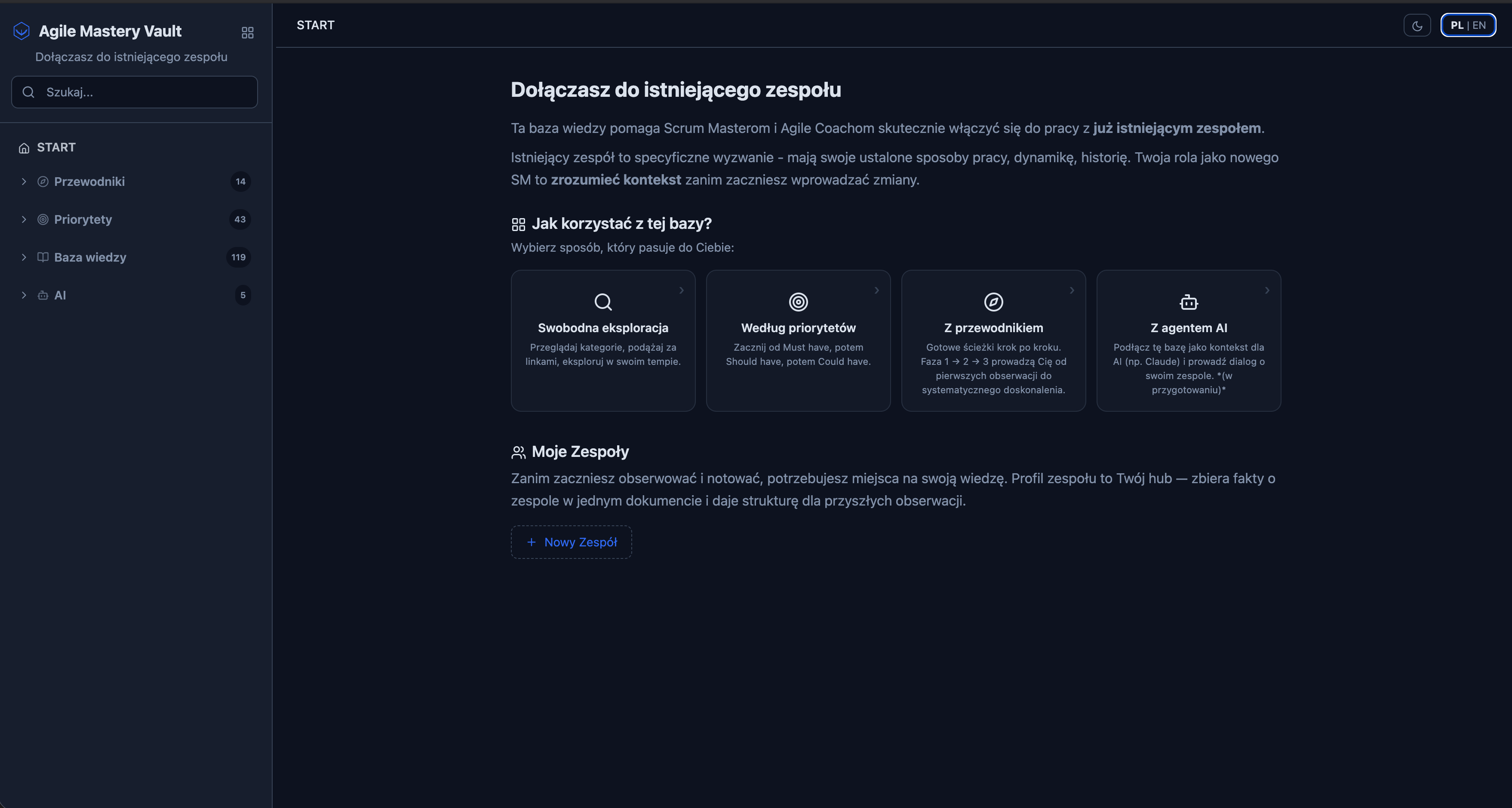This screenshot has width=1512, height=808.
Task: Open the Z przewodnikiem card via its arrow
Action: pos(1072,290)
